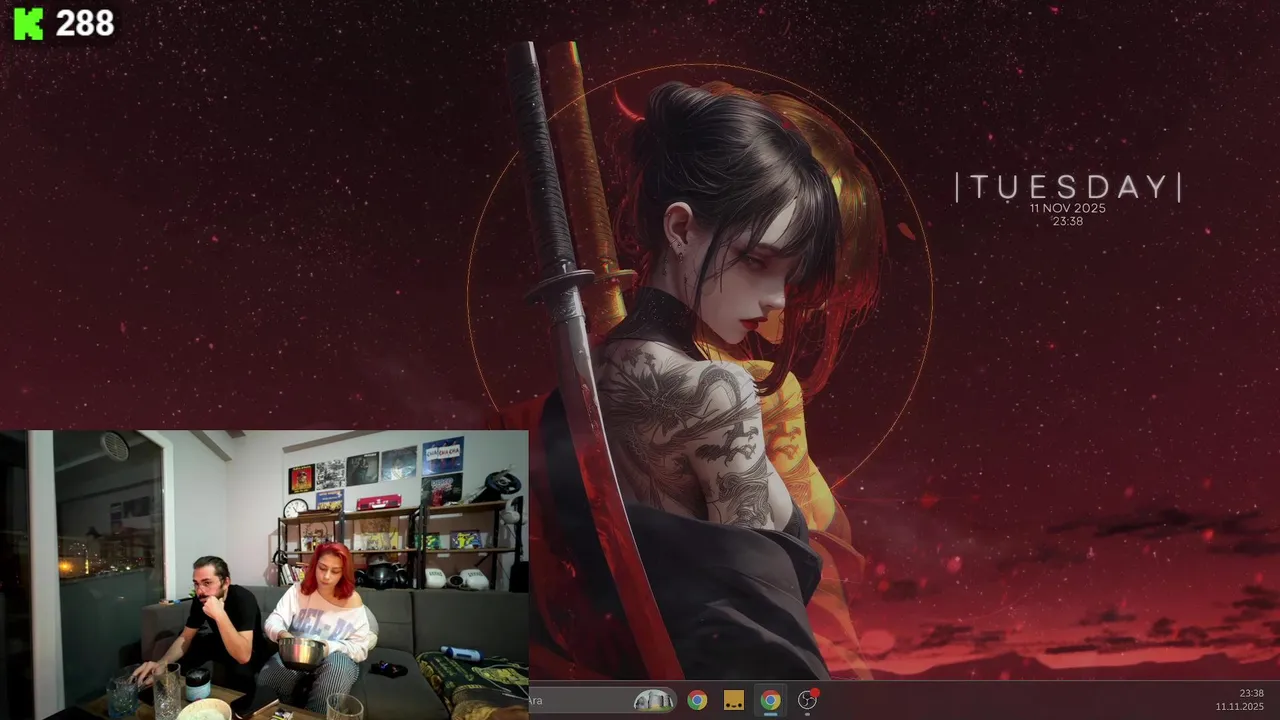Viewport: 1280px width, 720px height.
Task: Click the search highlight image in search box
Action: pyautogui.click(x=654, y=701)
